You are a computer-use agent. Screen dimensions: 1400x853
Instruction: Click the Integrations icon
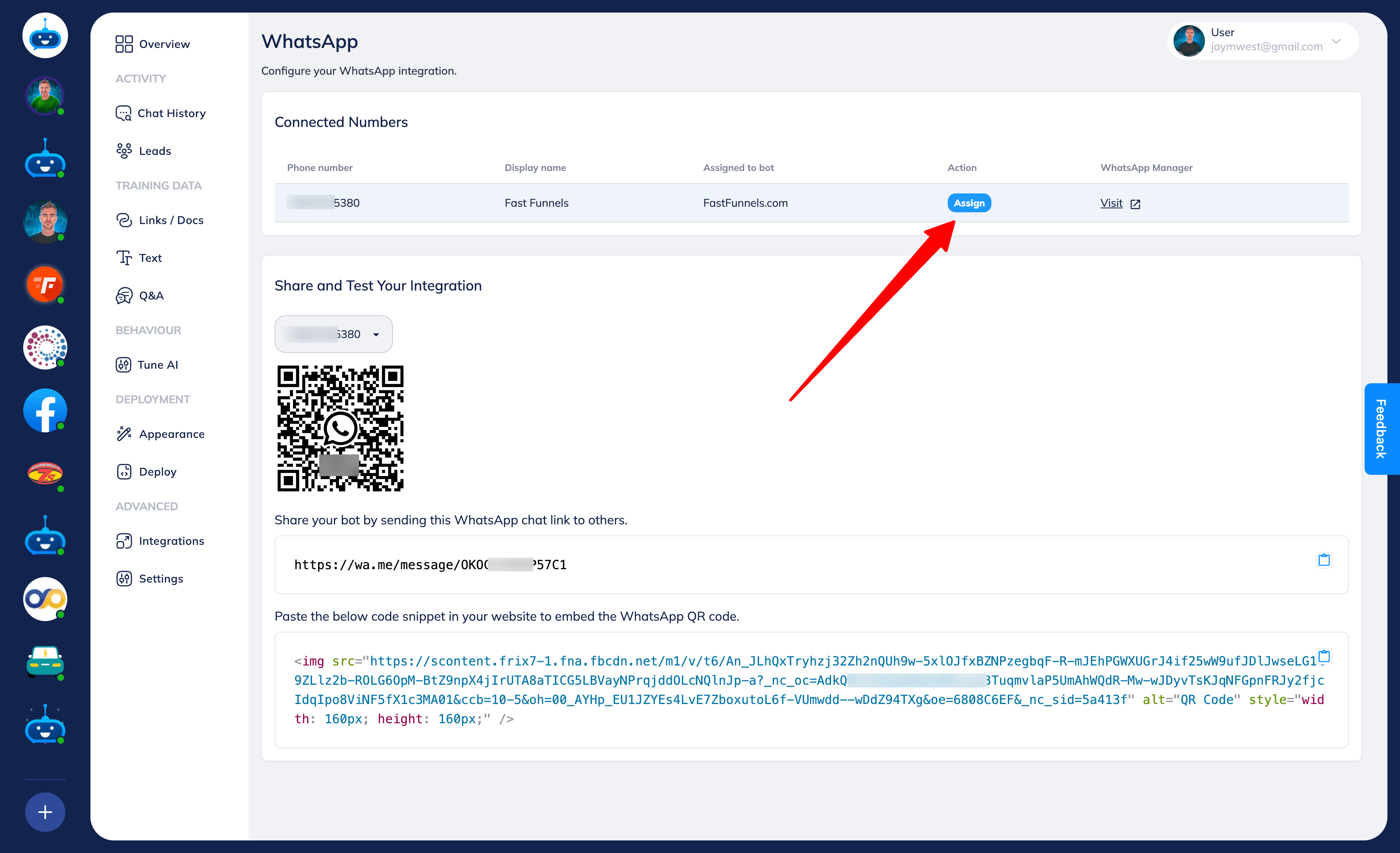(x=124, y=540)
